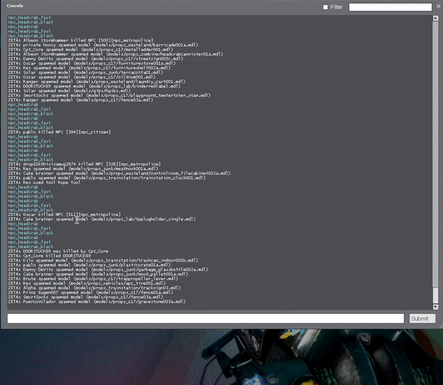Click the console scrollbar up arrow
This screenshot has height=385, width=443.
click(x=435, y=18)
